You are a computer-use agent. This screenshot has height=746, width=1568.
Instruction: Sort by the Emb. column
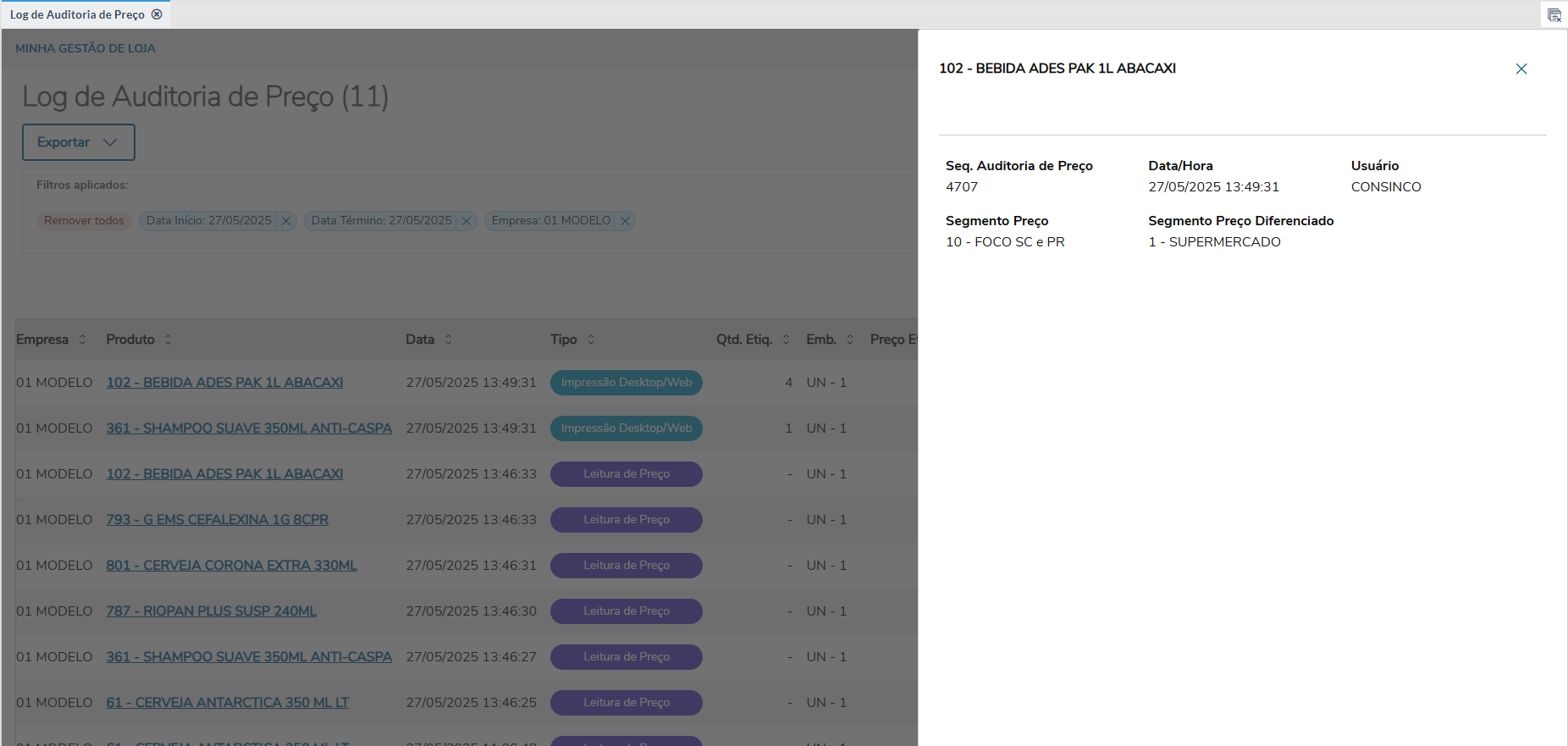click(x=850, y=340)
